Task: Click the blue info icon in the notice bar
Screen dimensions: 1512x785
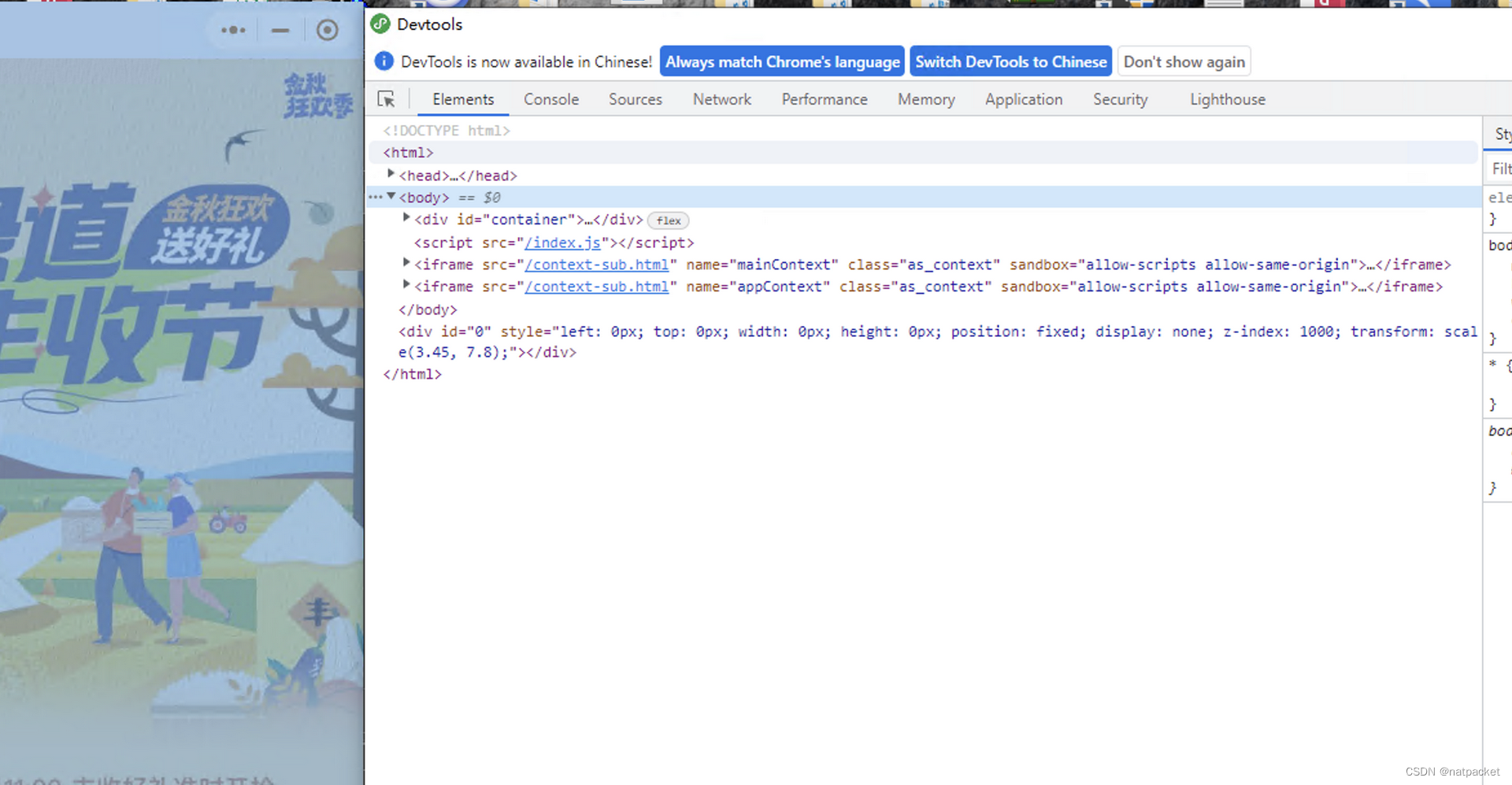Action: pyautogui.click(x=384, y=61)
